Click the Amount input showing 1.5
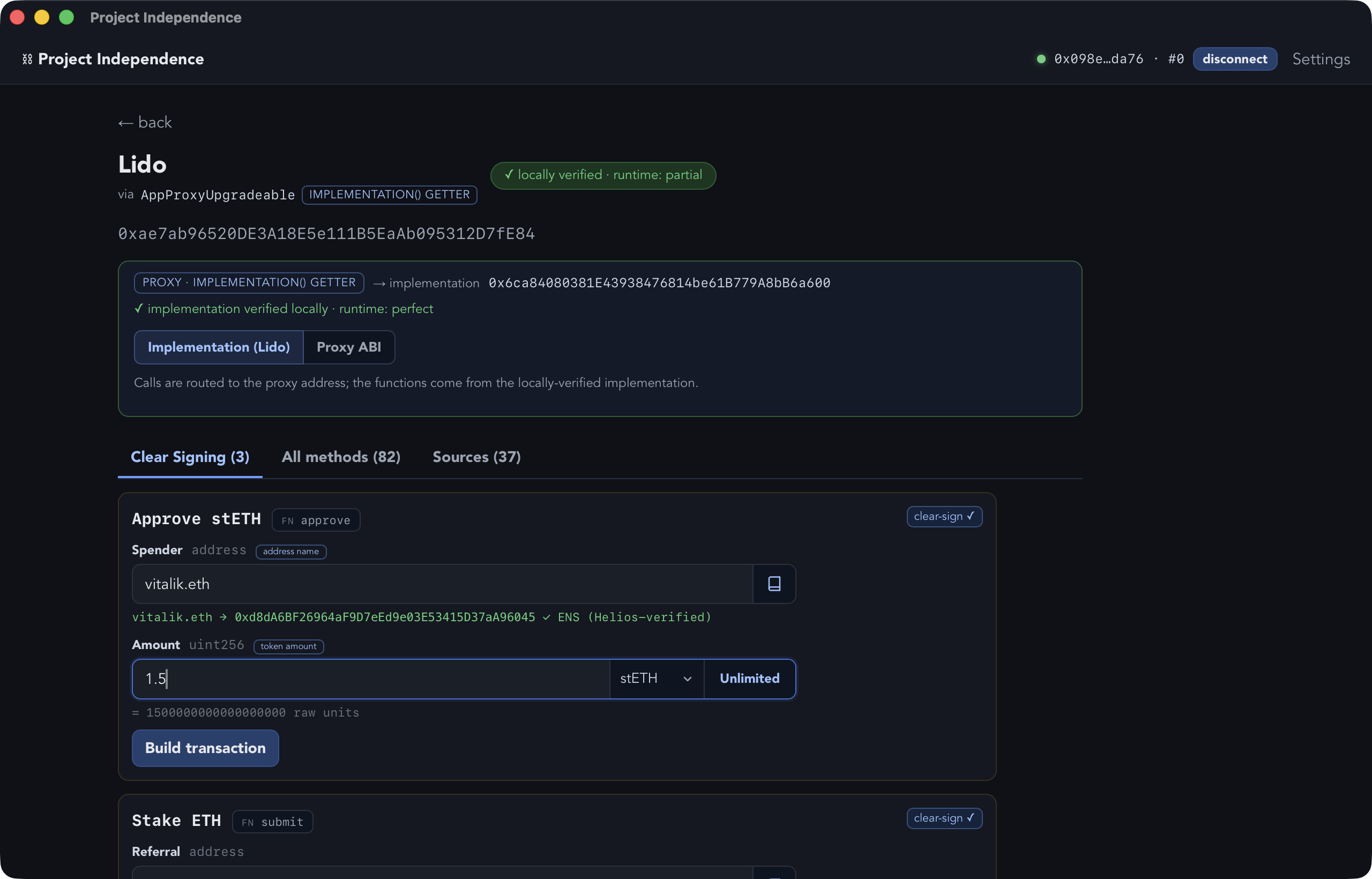 click(371, 679)
